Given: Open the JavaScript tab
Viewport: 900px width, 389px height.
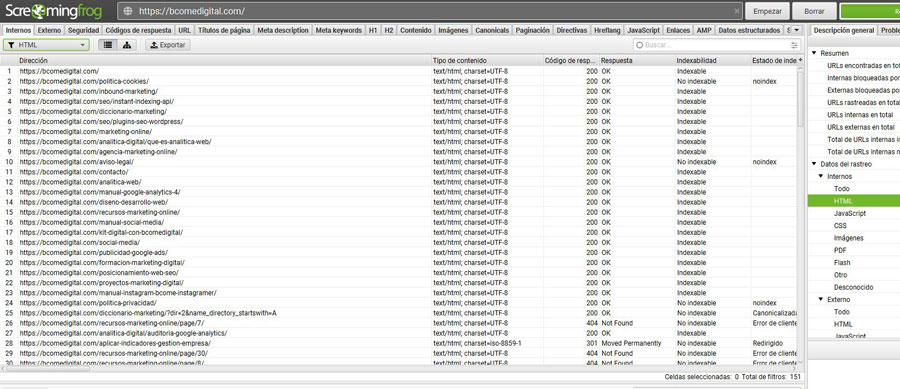Looking at the screenshot, I should pyautogui.click(x=643, y=30).
